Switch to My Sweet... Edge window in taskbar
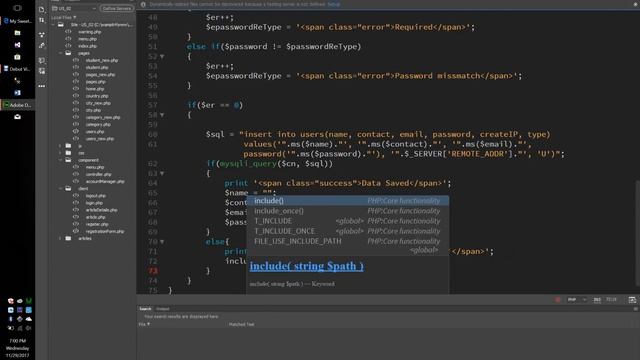The image size is (640, 360). click(x=17, y=21)
